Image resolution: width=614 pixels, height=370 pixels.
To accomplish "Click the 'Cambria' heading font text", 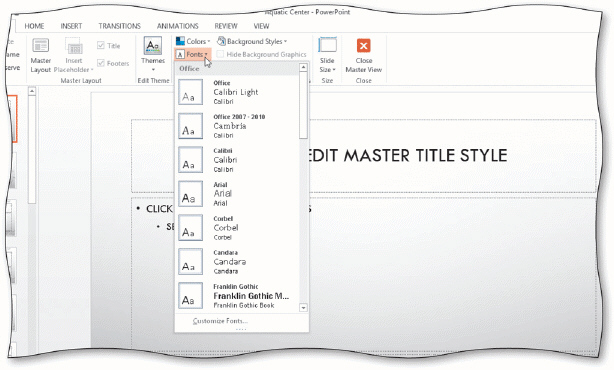I will pyautogui.click(x=230, y=126).
